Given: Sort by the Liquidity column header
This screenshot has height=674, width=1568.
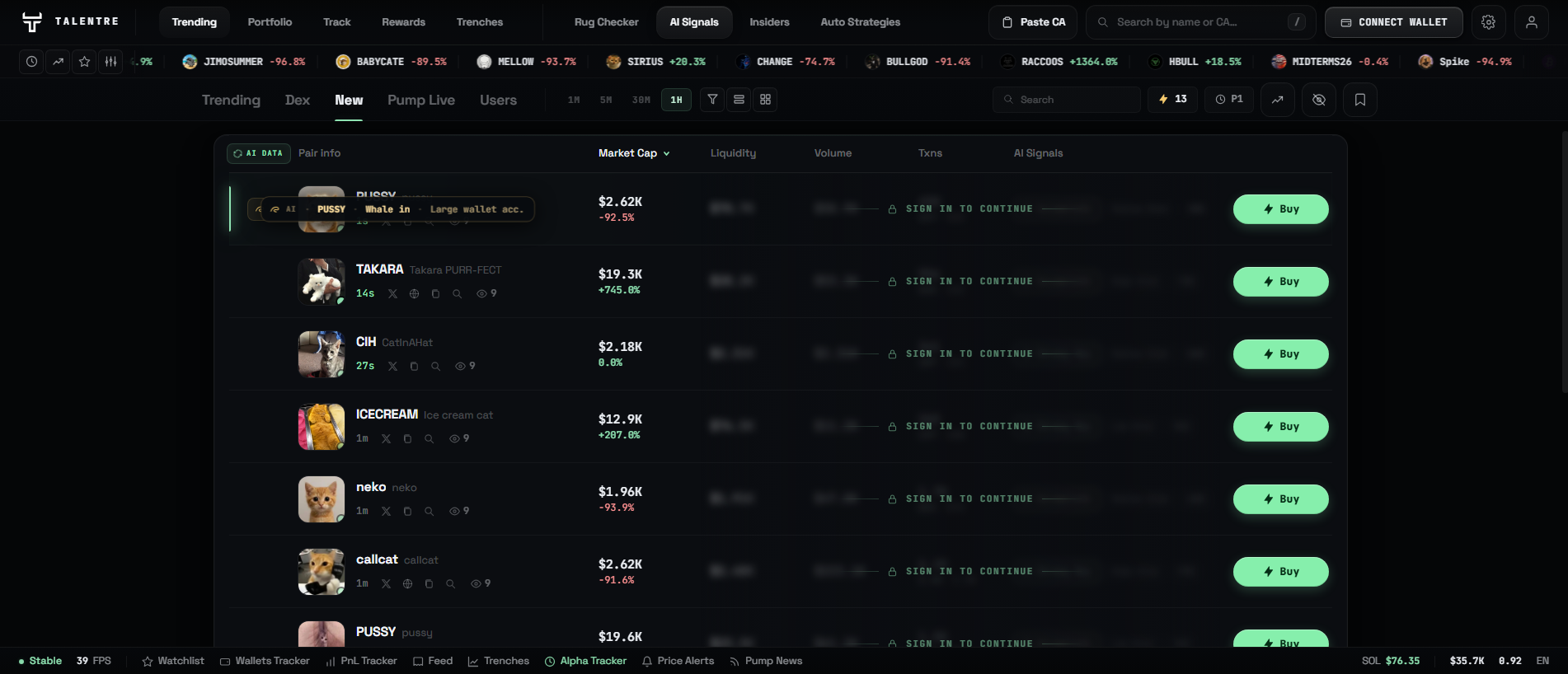Looking at the screenshot, I should (x=733, y=153).
